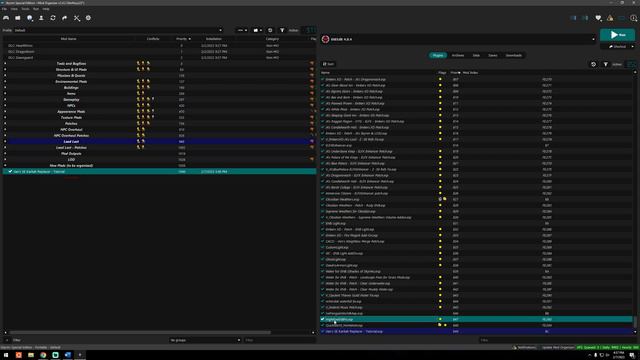
Task: Click the help icon at far right of toolbar
Action: 633,18
